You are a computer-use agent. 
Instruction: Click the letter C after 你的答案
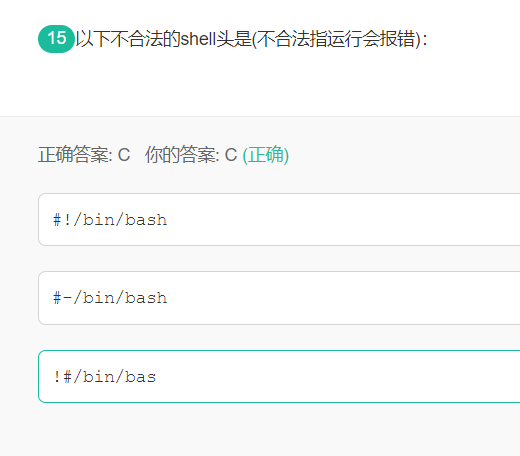[231, 155]
